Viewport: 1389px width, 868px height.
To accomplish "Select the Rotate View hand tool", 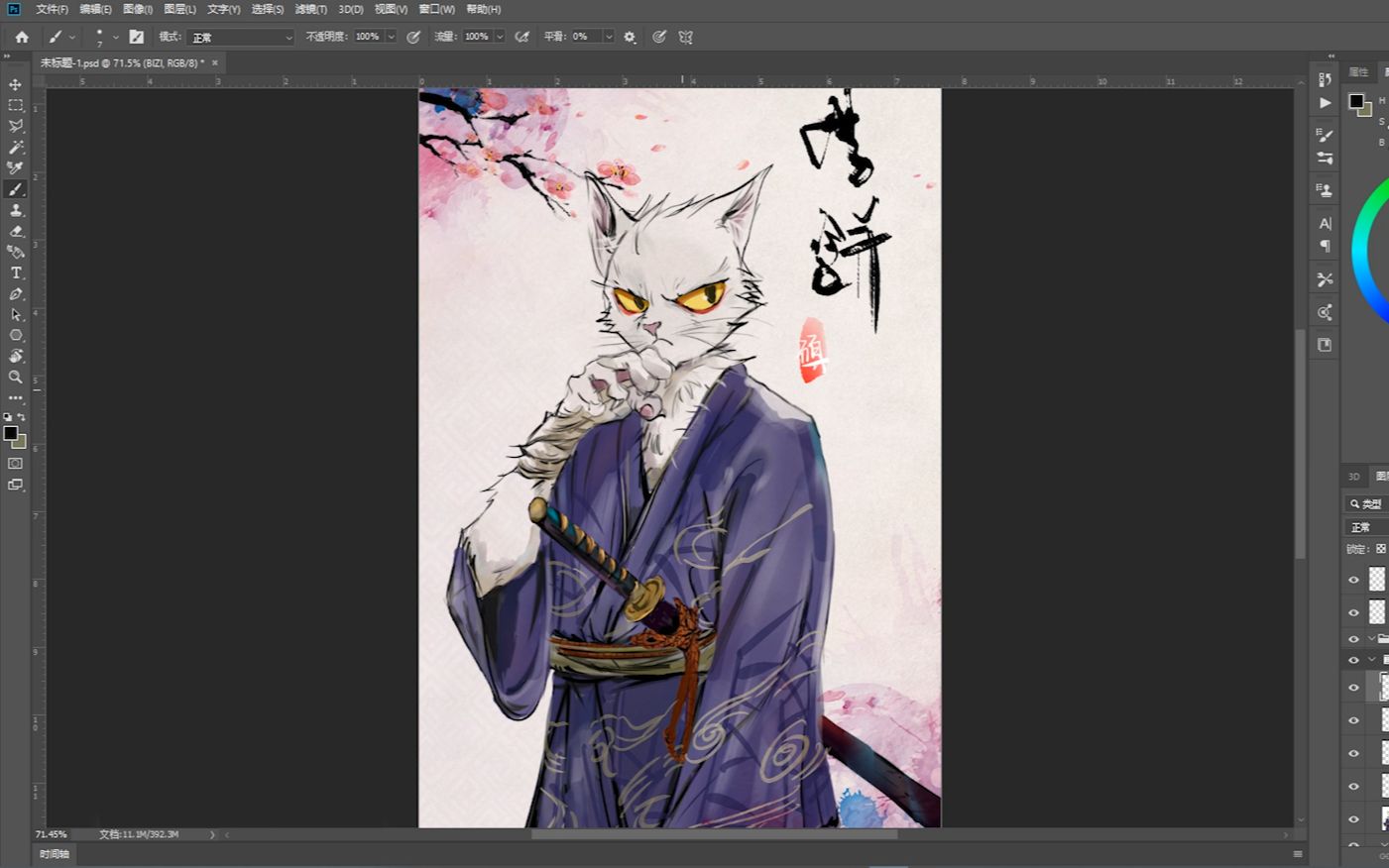I will pyautogui.click(x=15, y=356).
